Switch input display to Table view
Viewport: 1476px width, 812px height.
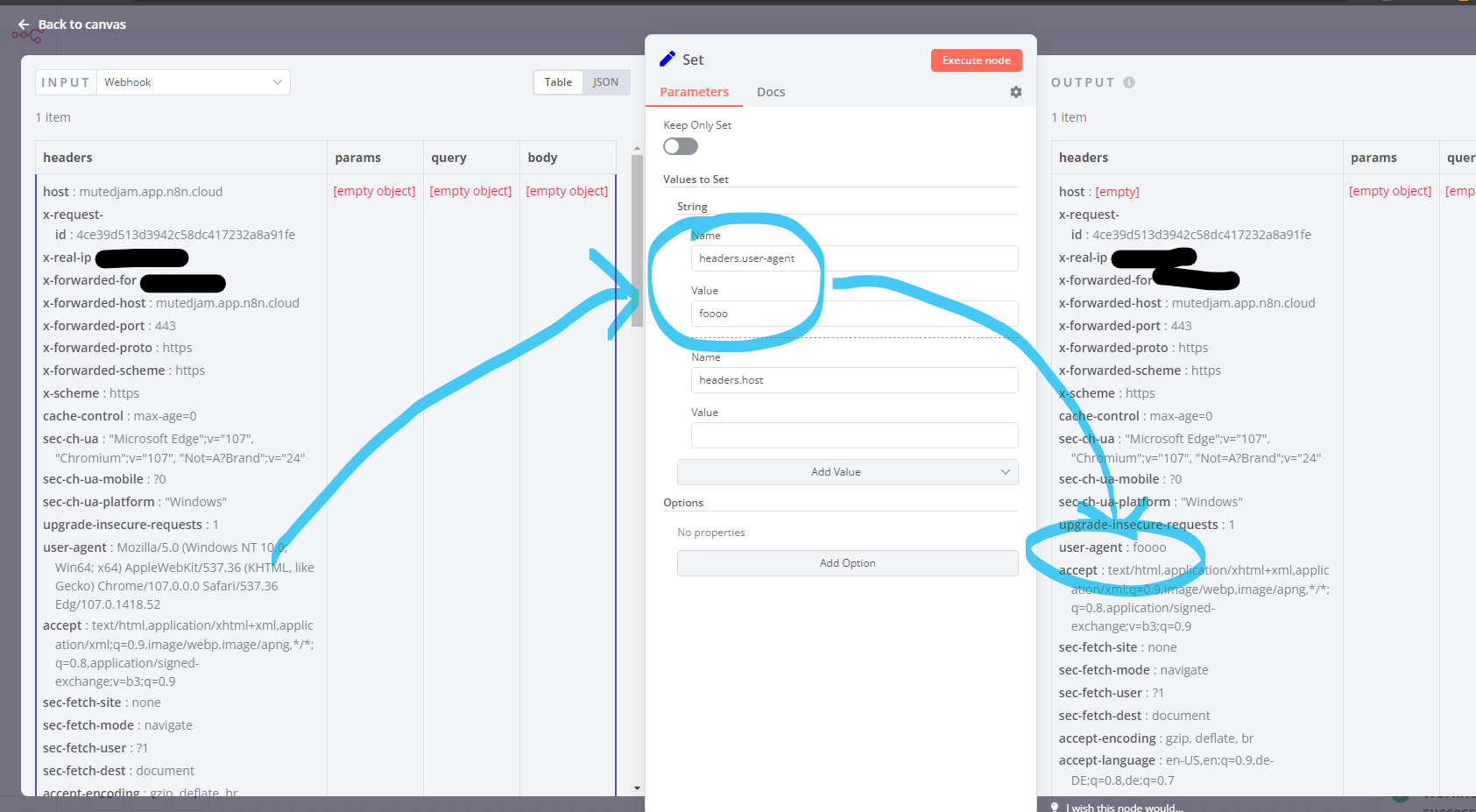(558, 81)
